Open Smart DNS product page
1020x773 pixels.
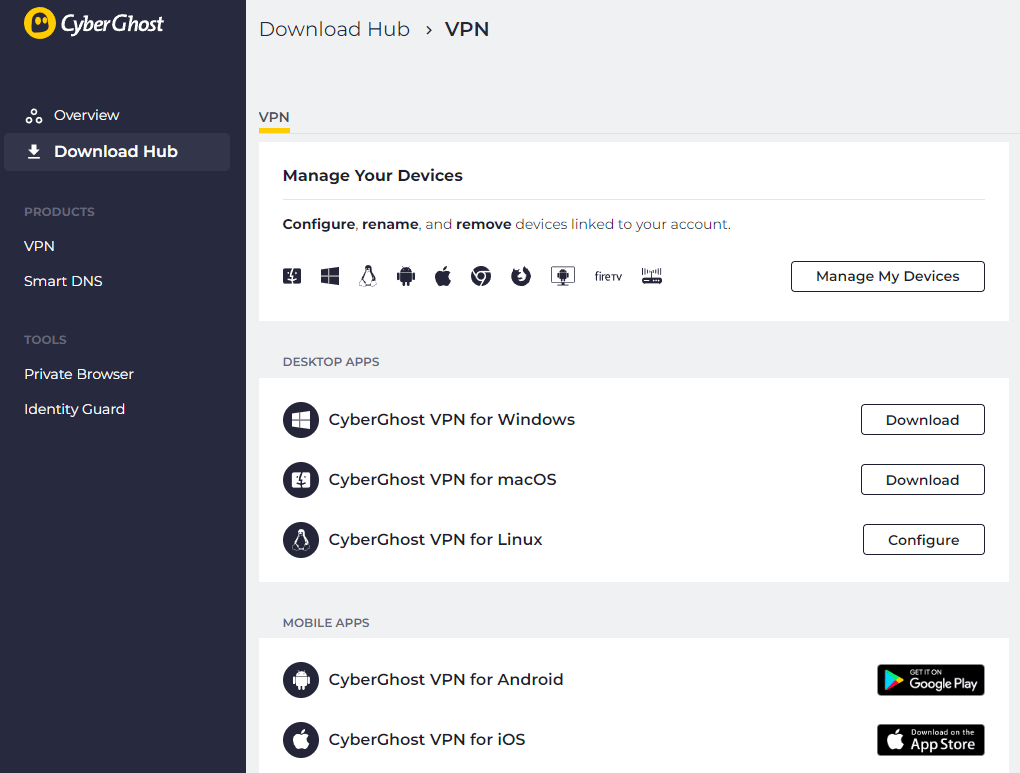click(x=63, y=281)
